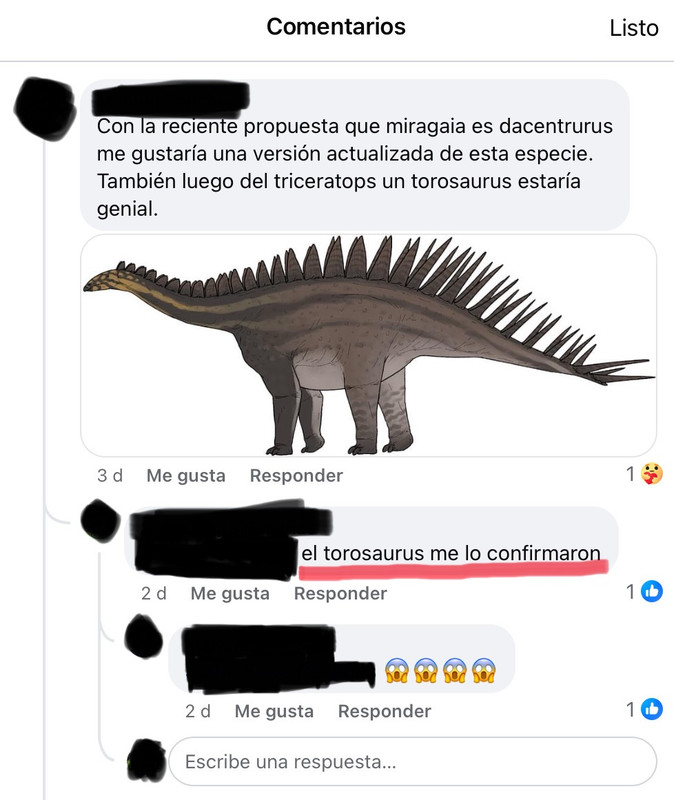Open the stegosaur dinosaur image attachment
Image resolution: width=674 pixels, height=800 pixels.
tap(368, 345)
